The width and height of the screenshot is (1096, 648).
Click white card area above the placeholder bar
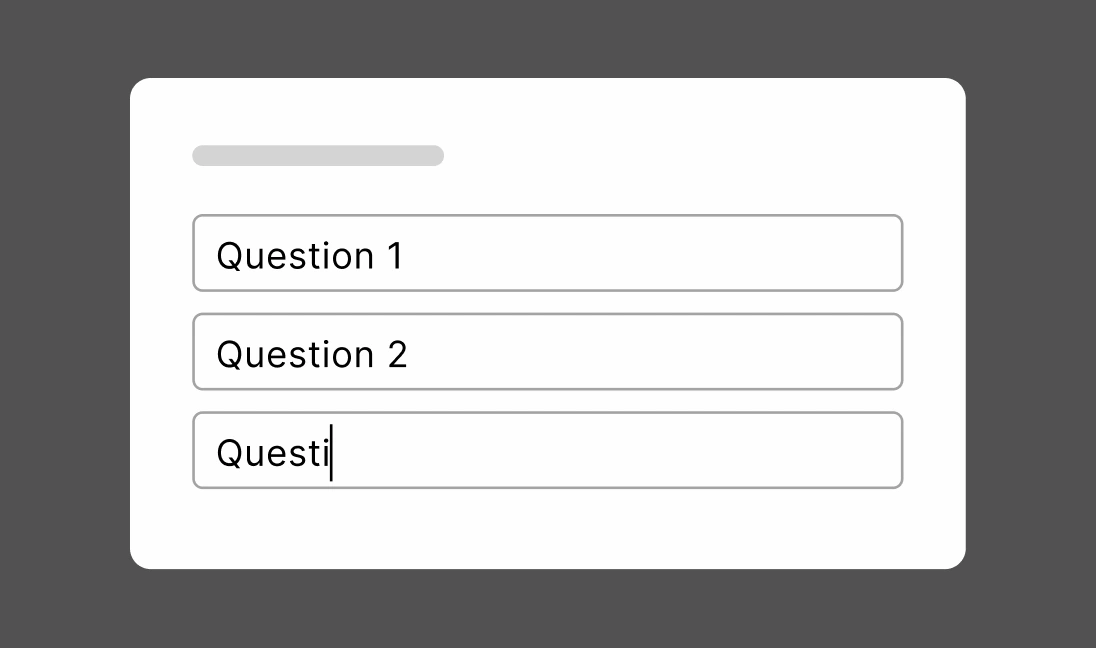[x=547, y=112]
